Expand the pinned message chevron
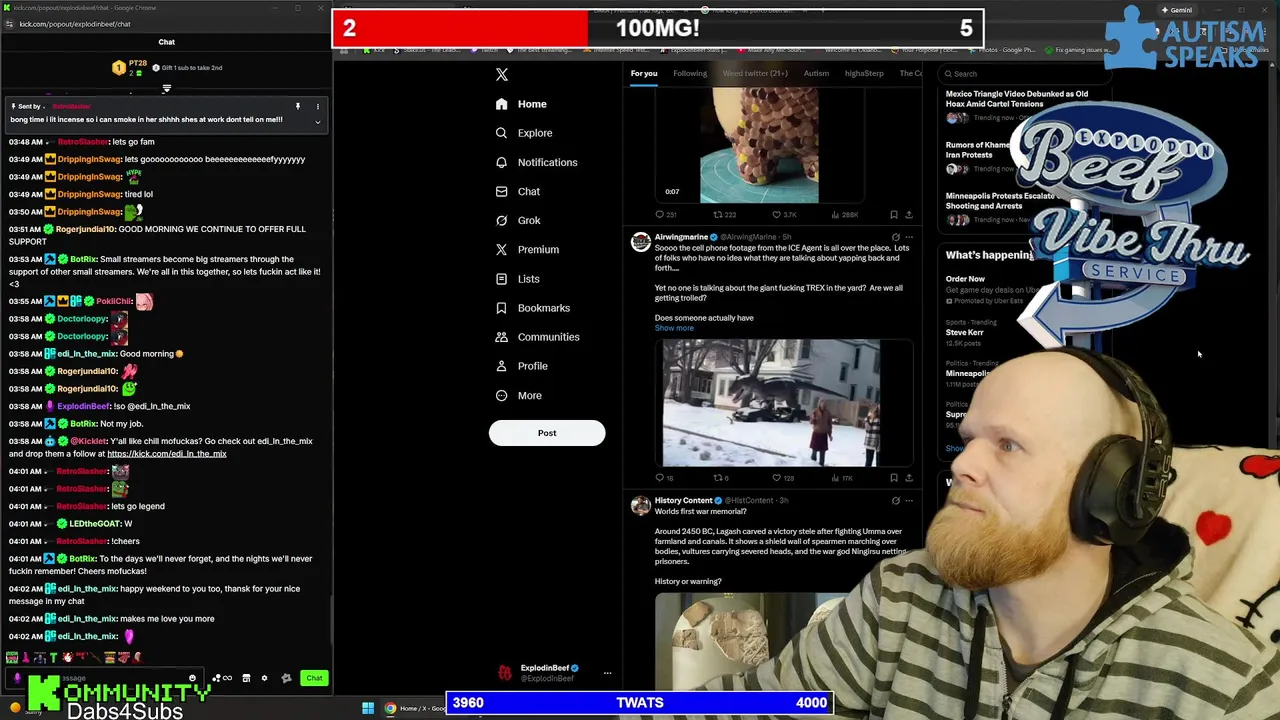The image size is (1280, 720). click(317, 122)
